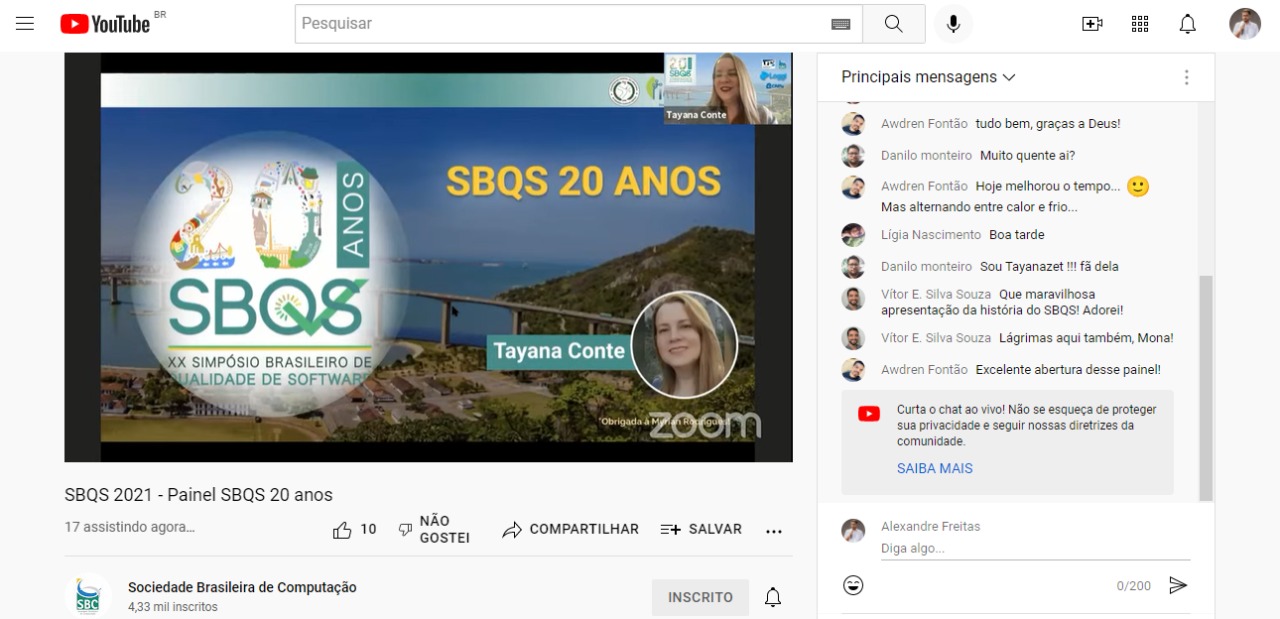Click the SALVAR save button
Screen dimensions: 1280x619
point(701,530)
